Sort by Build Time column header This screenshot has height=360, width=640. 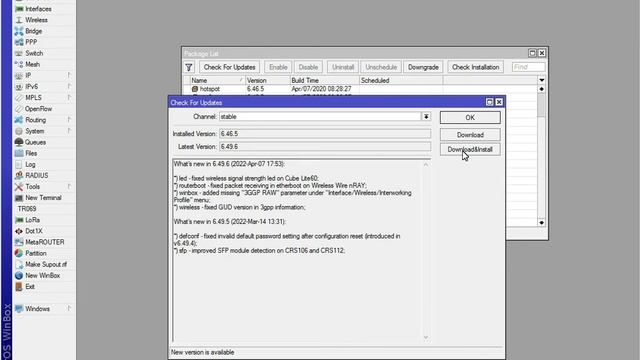point(324,80)
